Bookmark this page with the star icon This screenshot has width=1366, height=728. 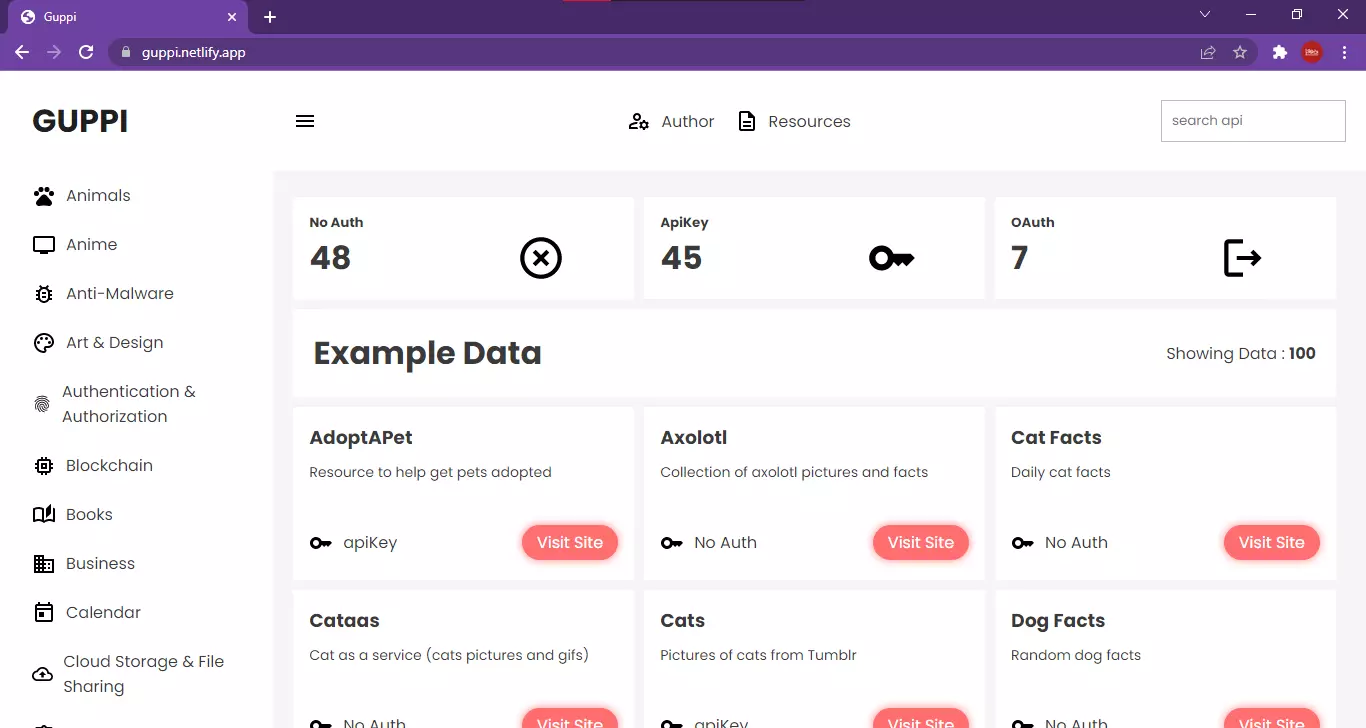pyautogui.click(x=1240, y=52)
